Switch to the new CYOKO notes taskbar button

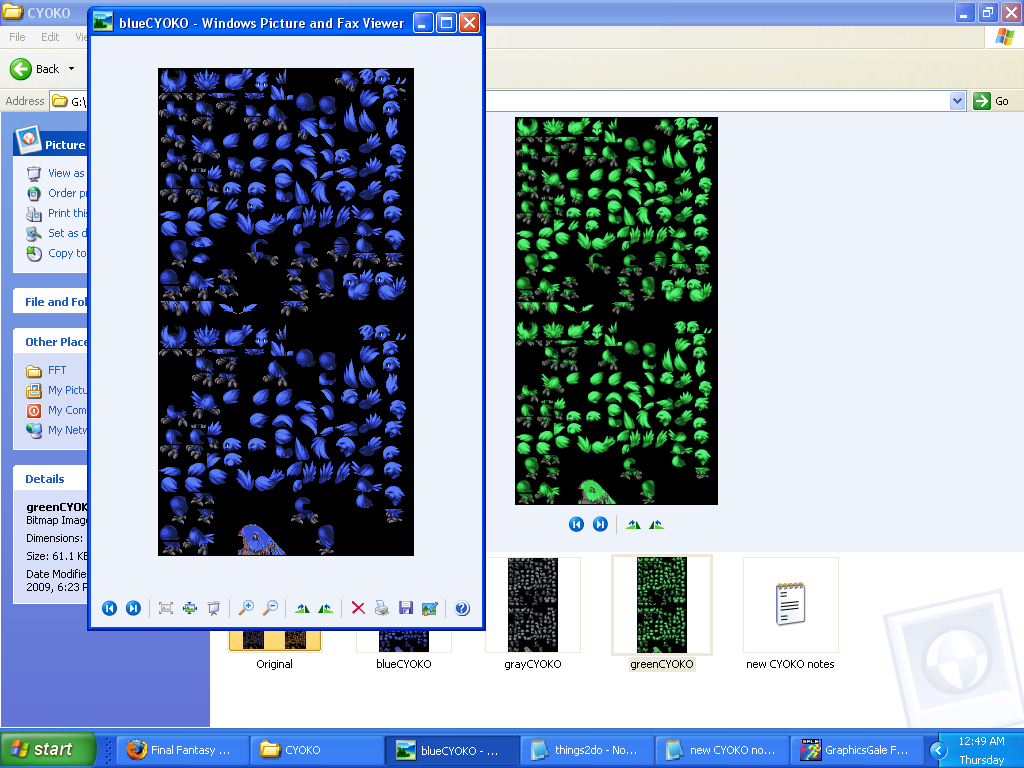(x=723, y=750)
